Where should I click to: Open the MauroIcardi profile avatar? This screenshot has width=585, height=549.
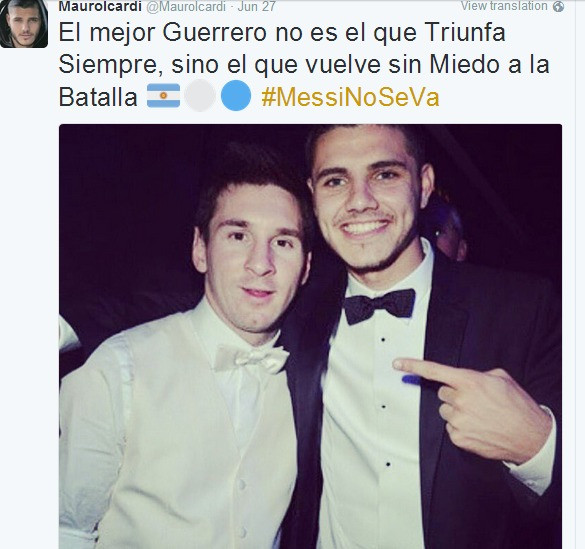pos(24,23)
